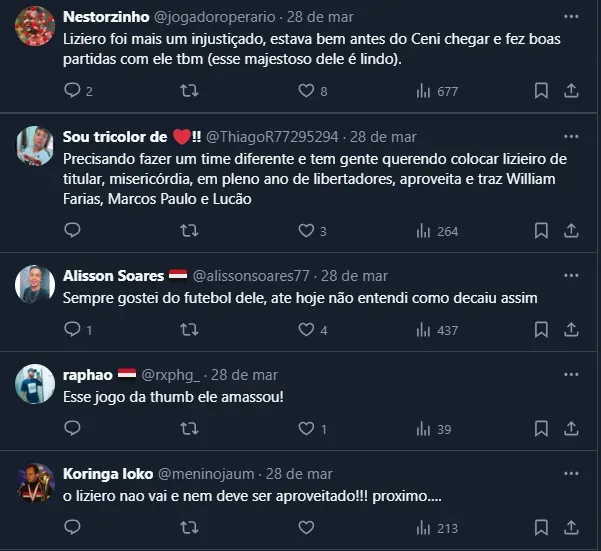The height and width of the screenshot is (551, 601).
Task: Open Alisson Soares' profile picture
Action: coord(35,284)
